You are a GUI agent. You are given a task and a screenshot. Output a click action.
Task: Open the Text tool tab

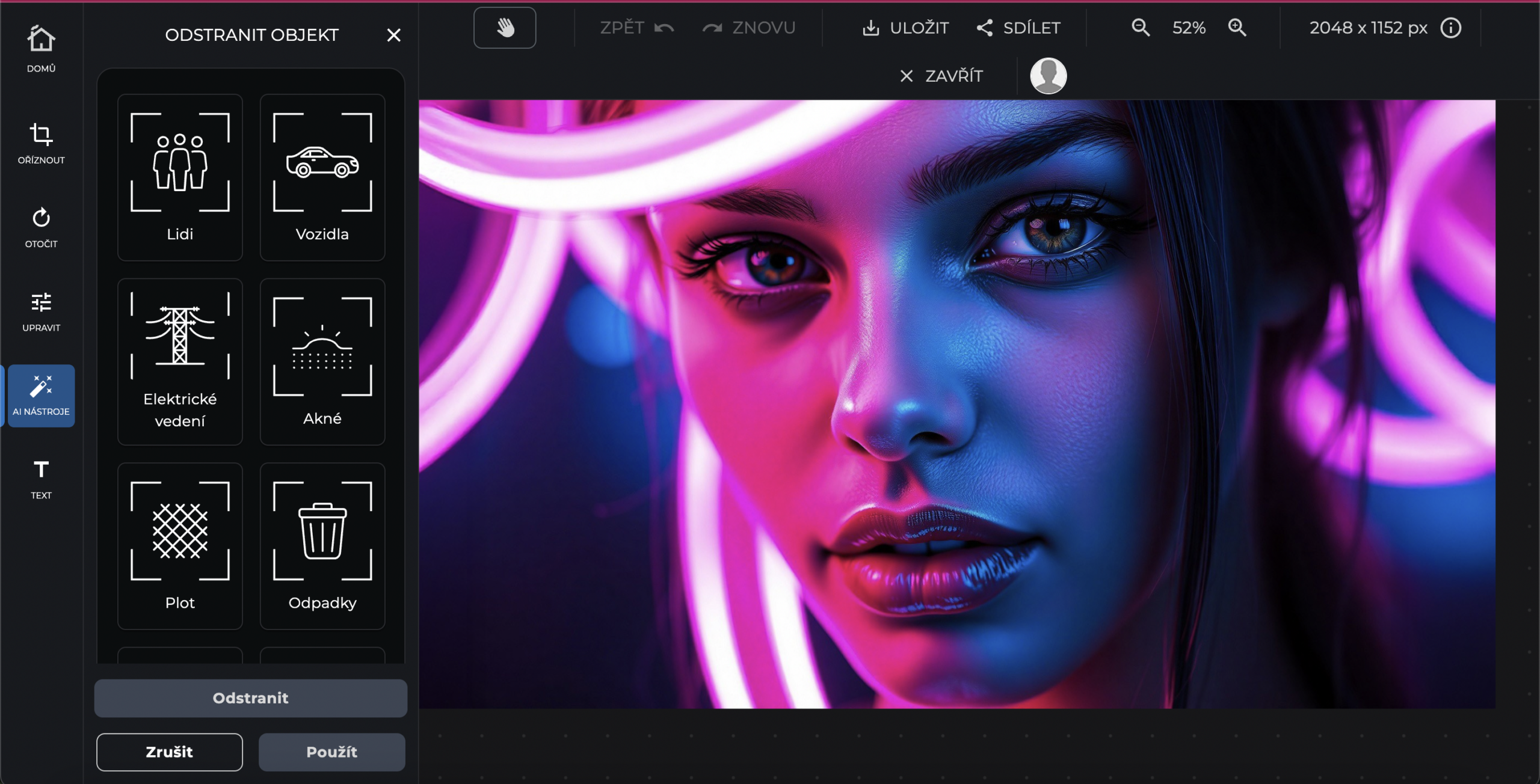41,479
